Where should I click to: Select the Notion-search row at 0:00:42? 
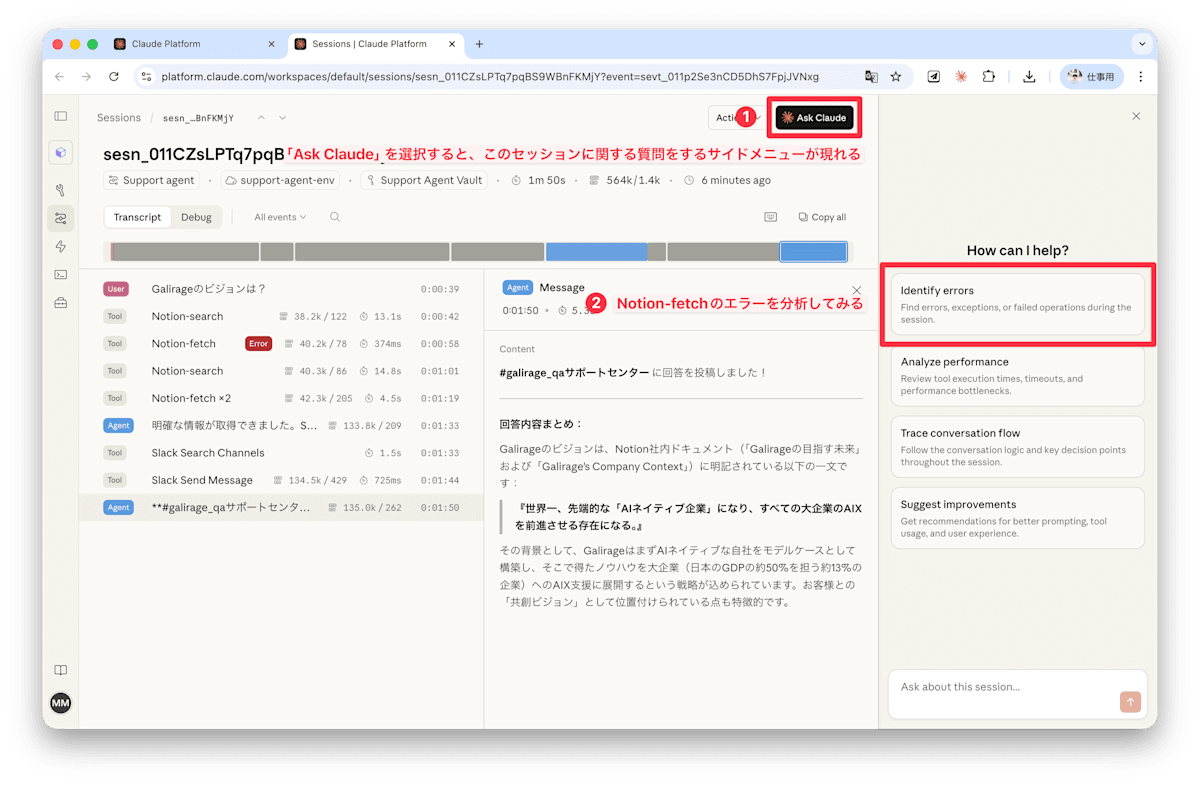click(281, 316)
